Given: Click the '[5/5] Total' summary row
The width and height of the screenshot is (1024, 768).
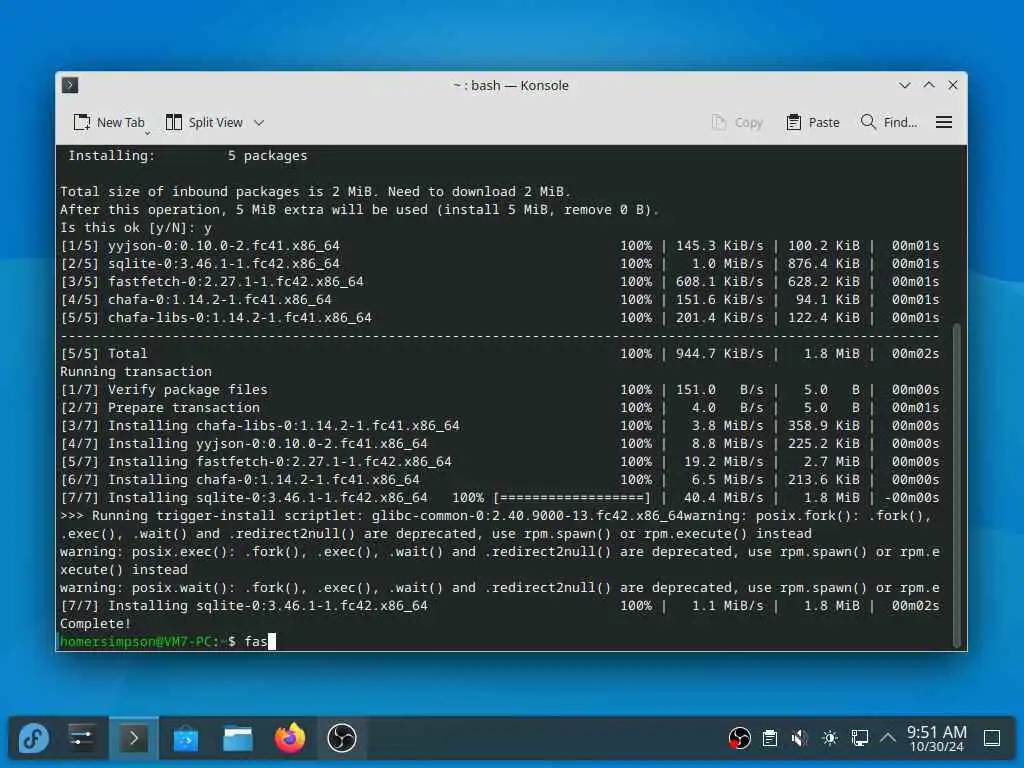Looking at the screenshot, I should tap(500, 353).
